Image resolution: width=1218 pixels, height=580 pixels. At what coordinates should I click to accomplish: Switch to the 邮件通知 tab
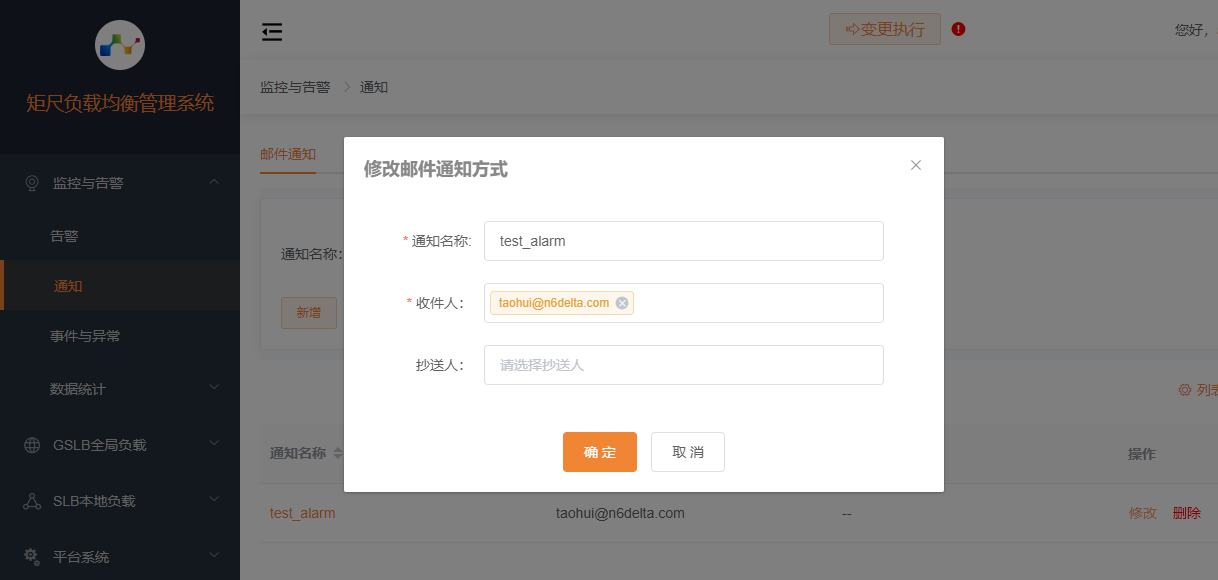(288, 155)
